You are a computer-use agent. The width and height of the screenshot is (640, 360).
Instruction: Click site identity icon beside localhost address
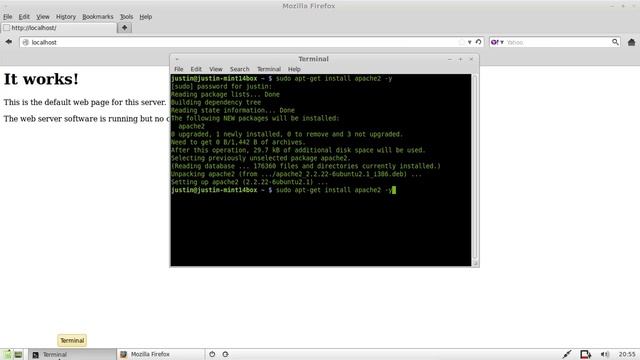[x=25, y=42]
